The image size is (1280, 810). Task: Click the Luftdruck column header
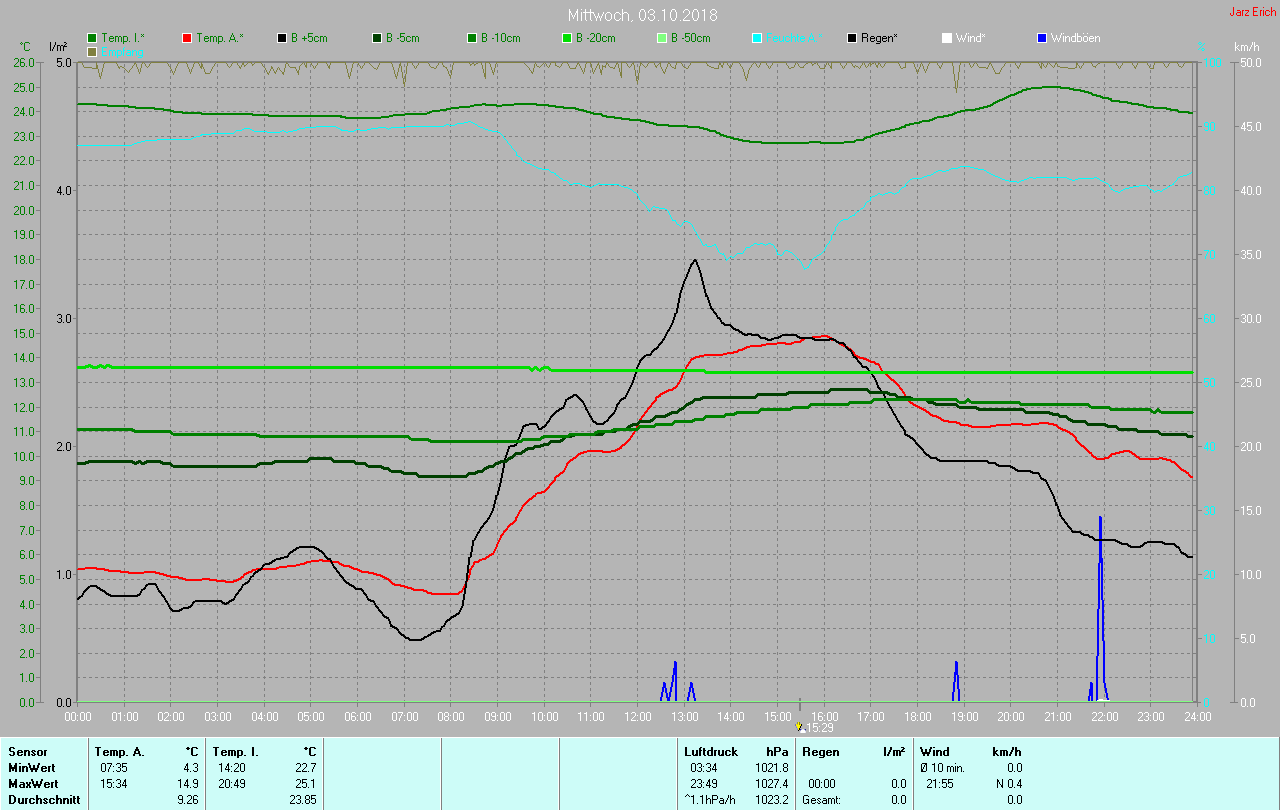[711, 752]
